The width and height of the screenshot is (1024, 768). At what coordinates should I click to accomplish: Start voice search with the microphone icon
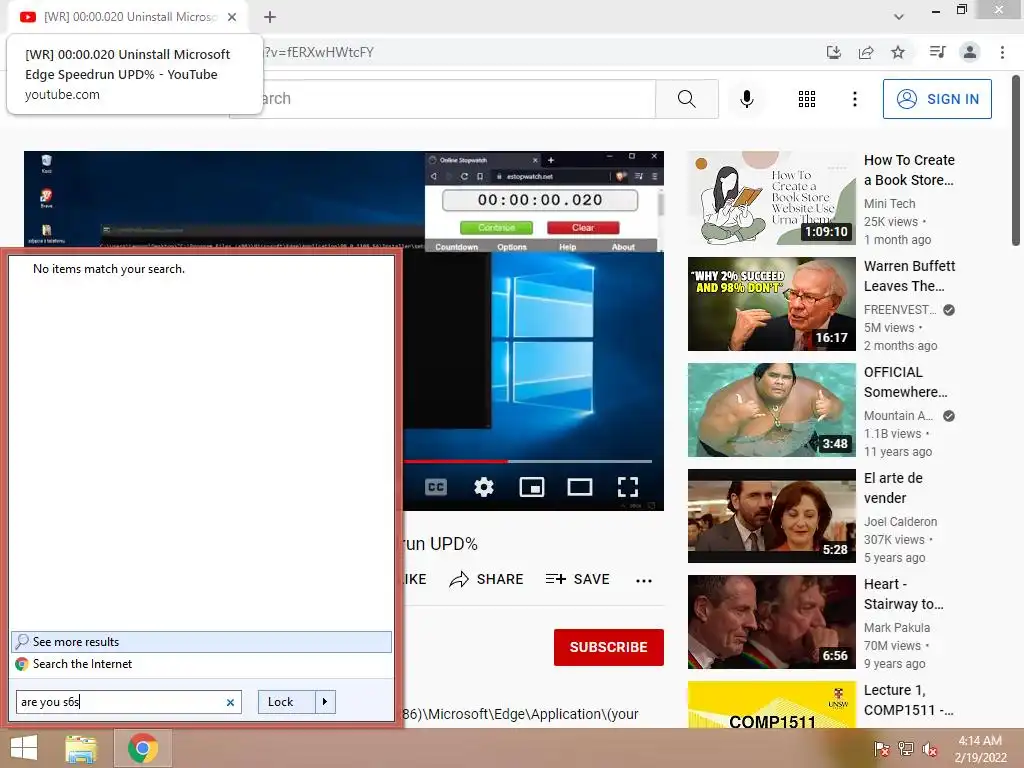tap(746, 99)
